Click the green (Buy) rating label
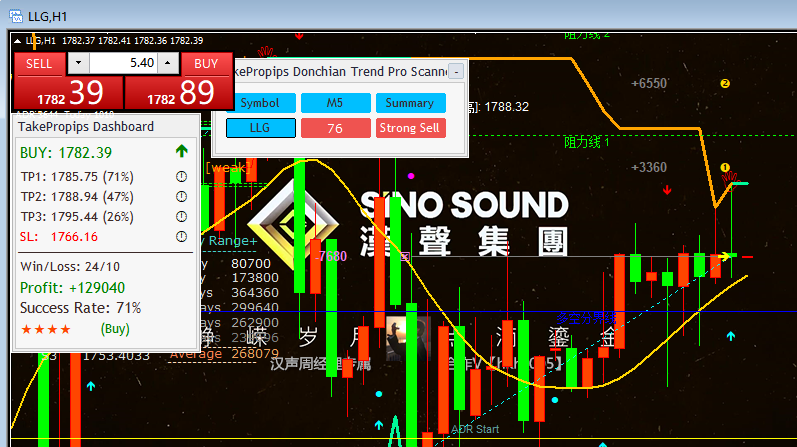 [115, 329]
